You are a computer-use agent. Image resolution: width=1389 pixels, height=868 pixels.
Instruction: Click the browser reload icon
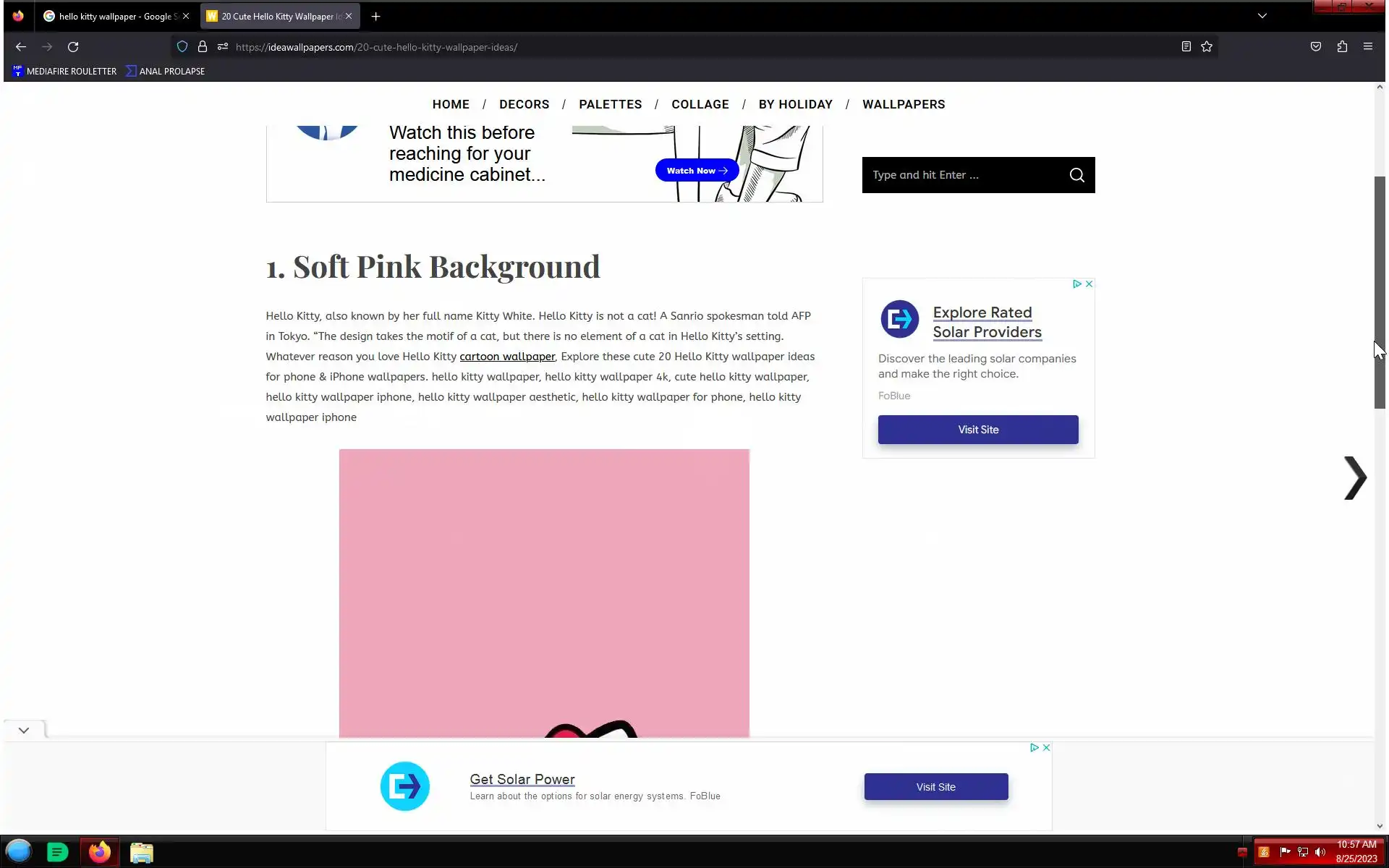(x=73, y=47)
